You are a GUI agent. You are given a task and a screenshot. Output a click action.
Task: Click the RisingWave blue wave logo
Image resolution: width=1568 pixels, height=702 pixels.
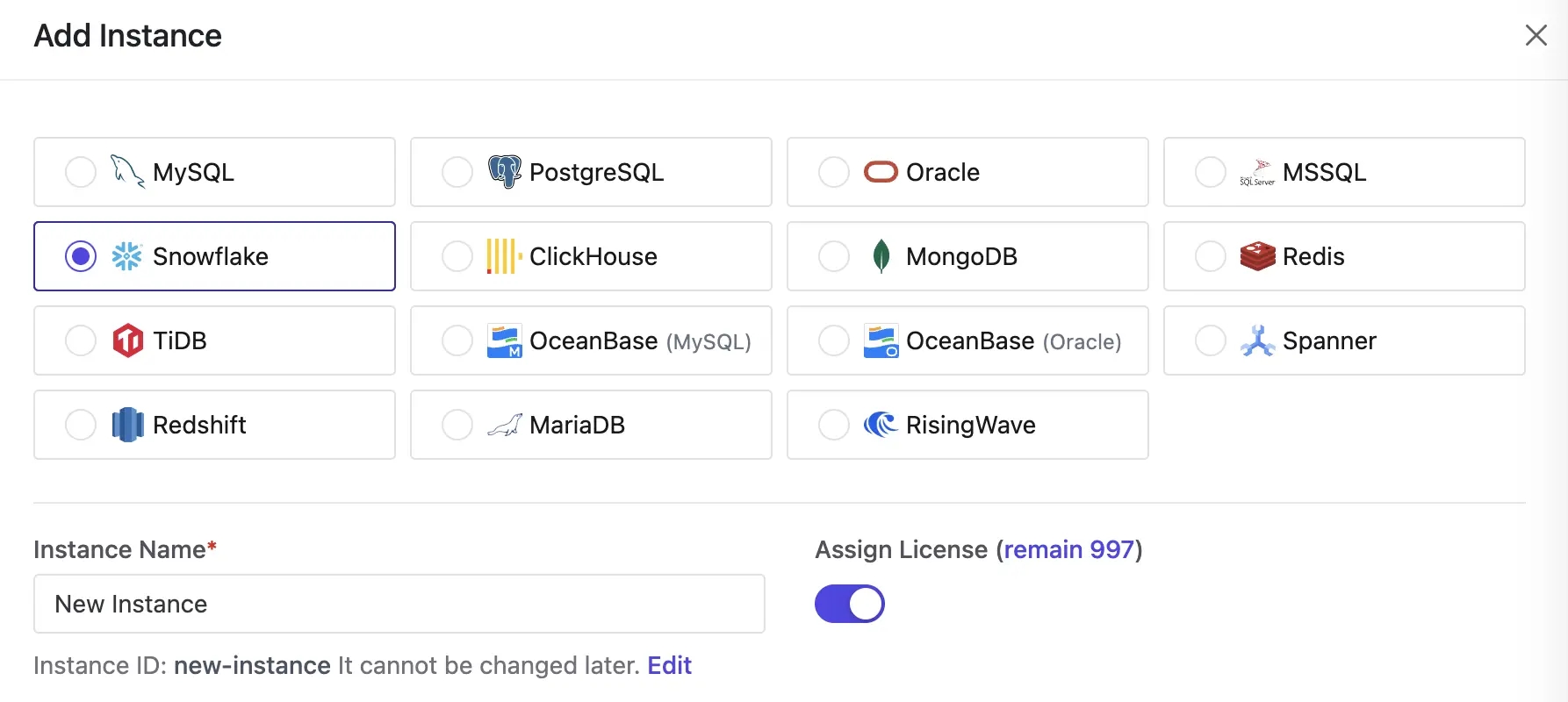pos(881,425)
